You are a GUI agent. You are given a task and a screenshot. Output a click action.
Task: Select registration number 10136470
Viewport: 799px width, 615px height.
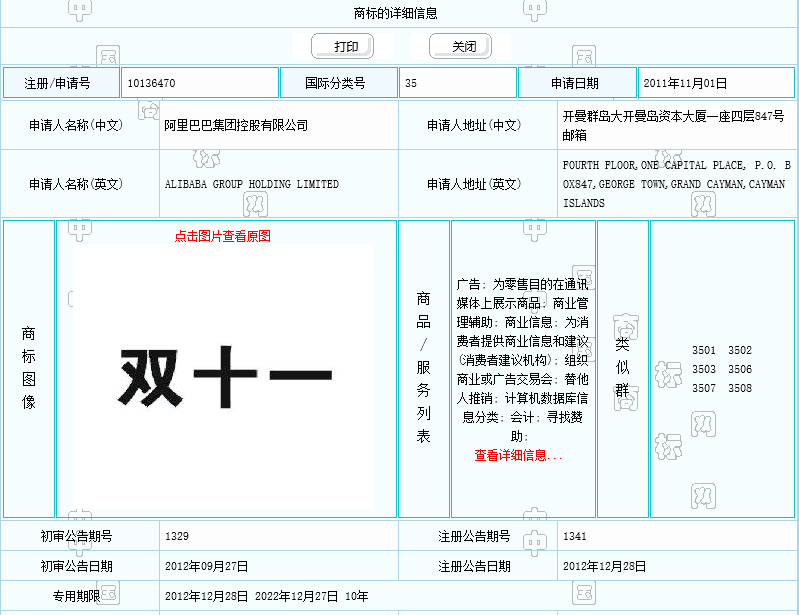151,83
